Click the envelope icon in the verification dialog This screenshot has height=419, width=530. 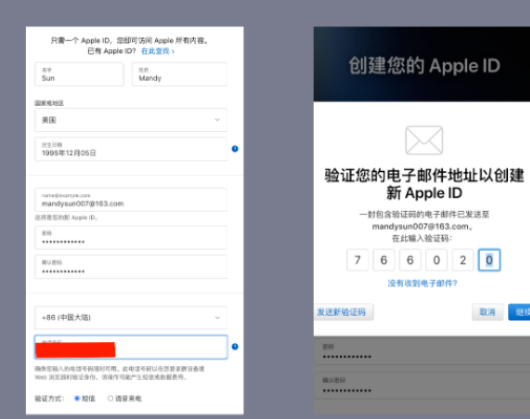(424, 140)
